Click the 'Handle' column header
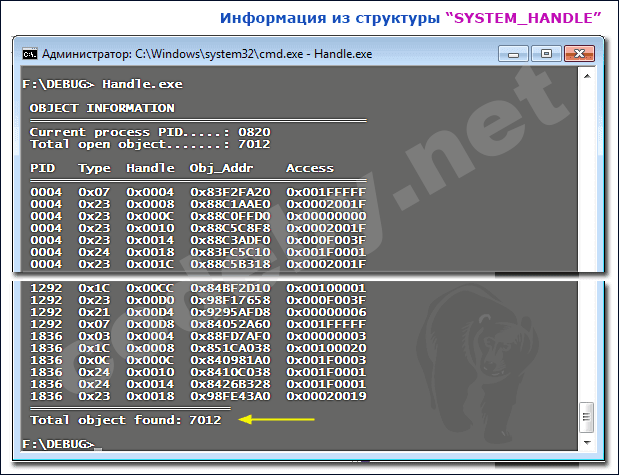This screenshot has width=619, height=475. [x=150, y=168]
